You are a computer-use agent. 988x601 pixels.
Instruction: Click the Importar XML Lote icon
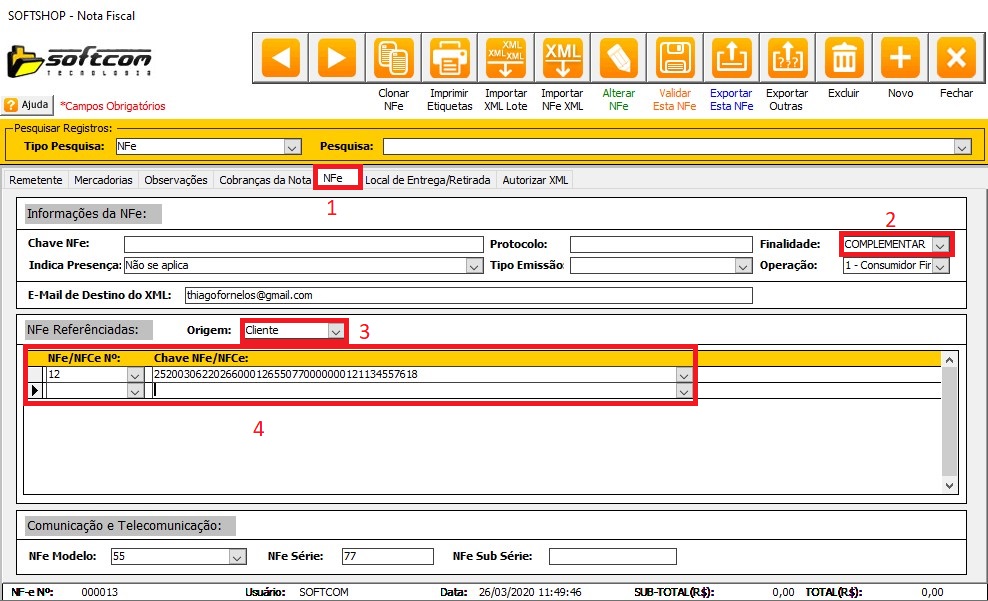(x=506, y=58)
